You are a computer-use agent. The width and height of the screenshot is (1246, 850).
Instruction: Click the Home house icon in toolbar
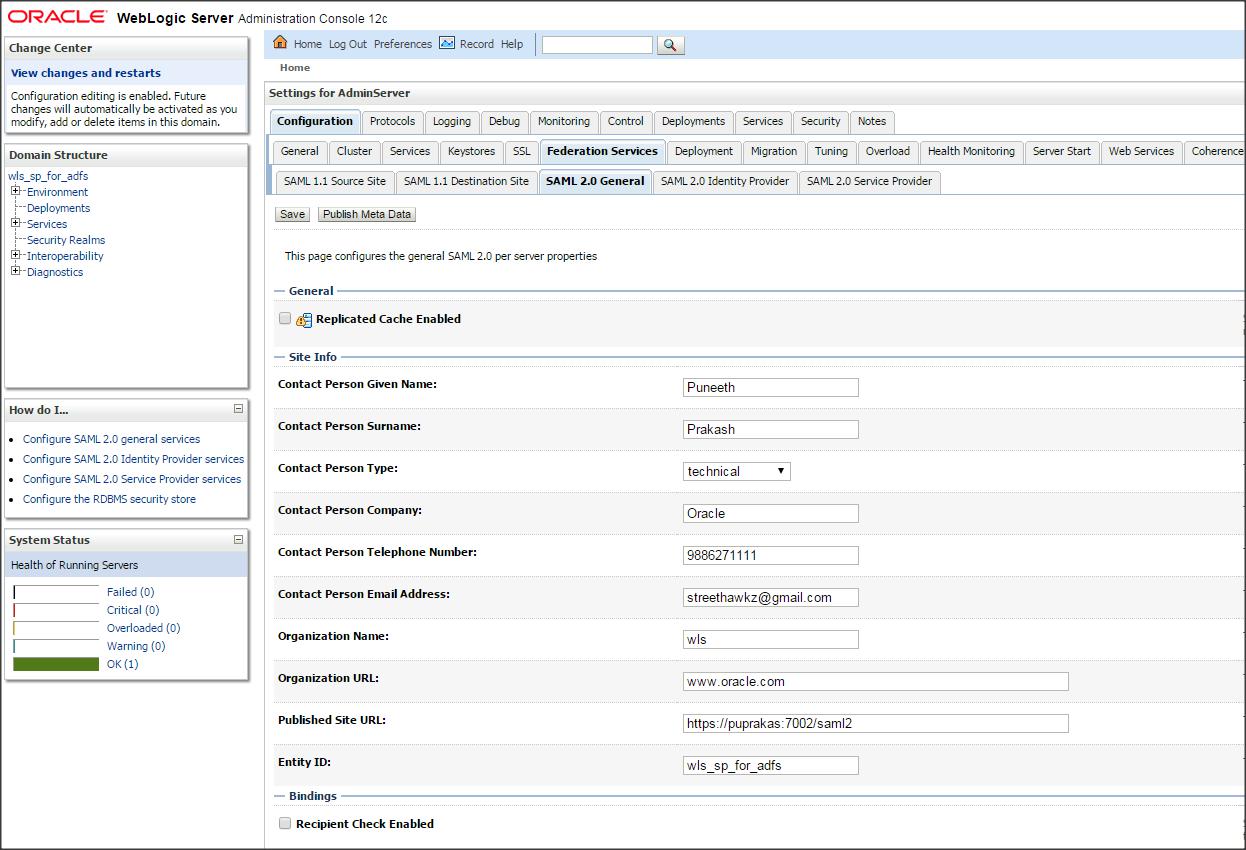pyautogui.click(x=280, y=43)
